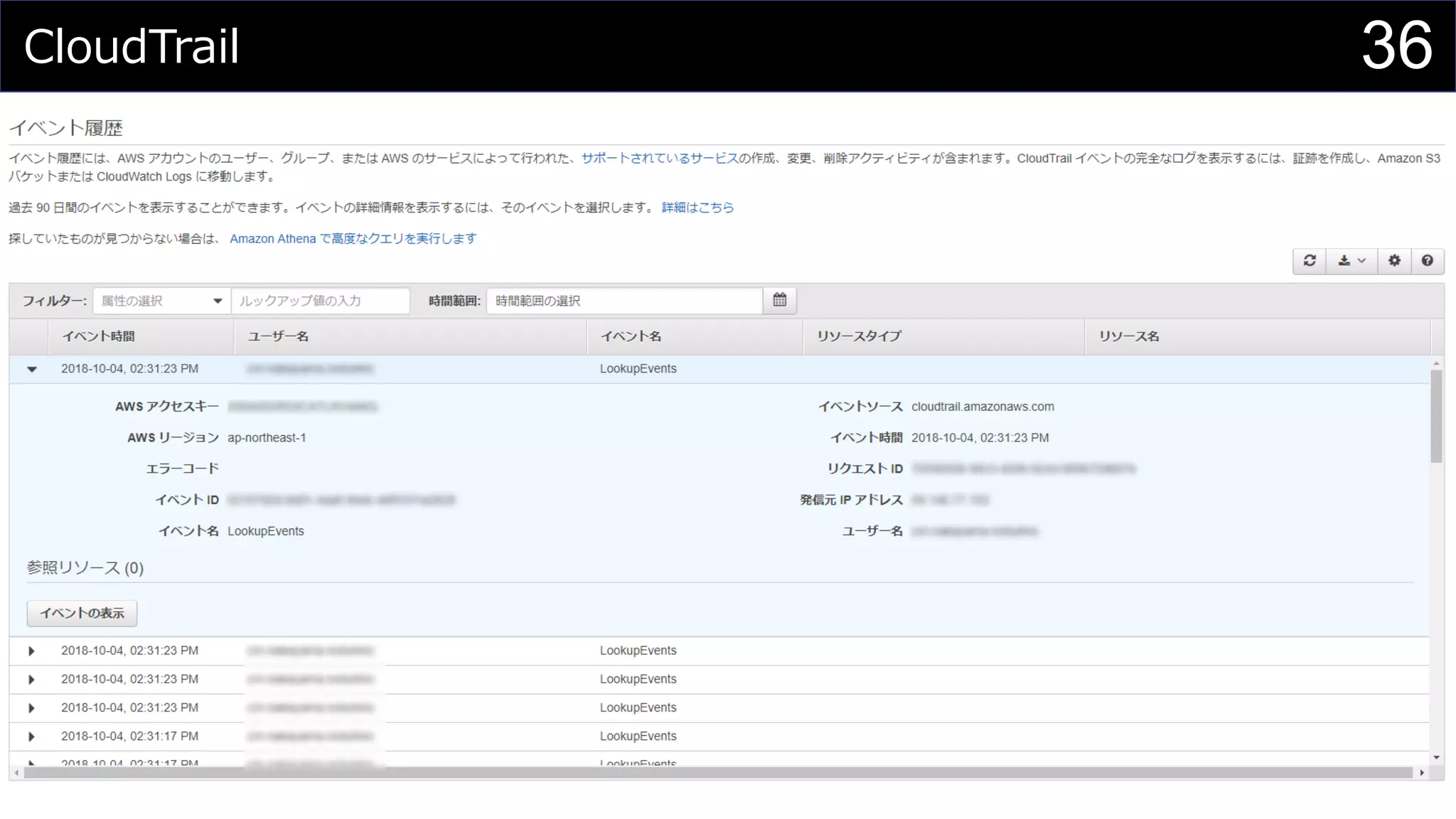Open the calendar icon for time range
The image size is (1456, 819).
tap(780, 300)
